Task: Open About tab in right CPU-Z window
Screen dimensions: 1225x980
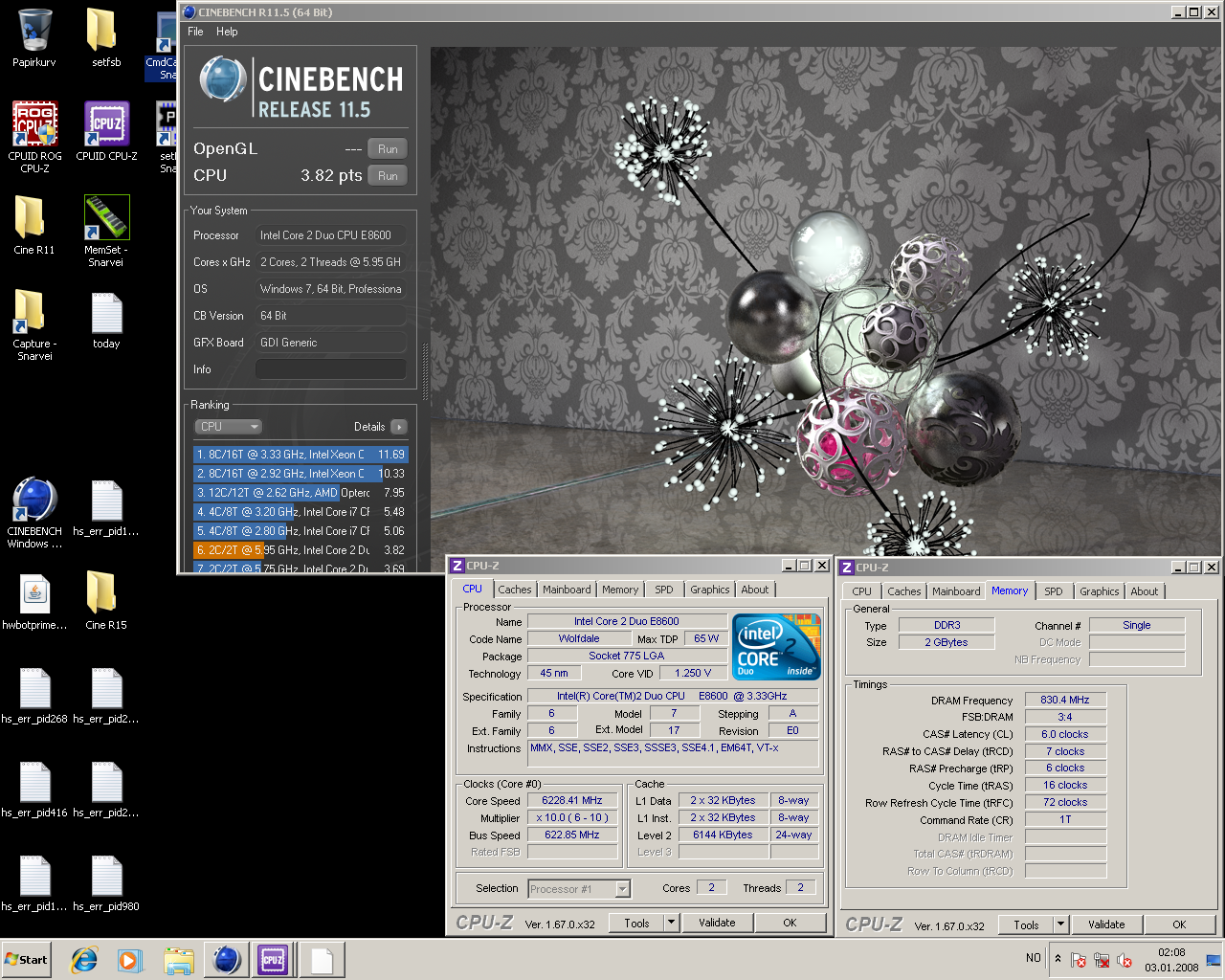Action: coord(1145,591)
